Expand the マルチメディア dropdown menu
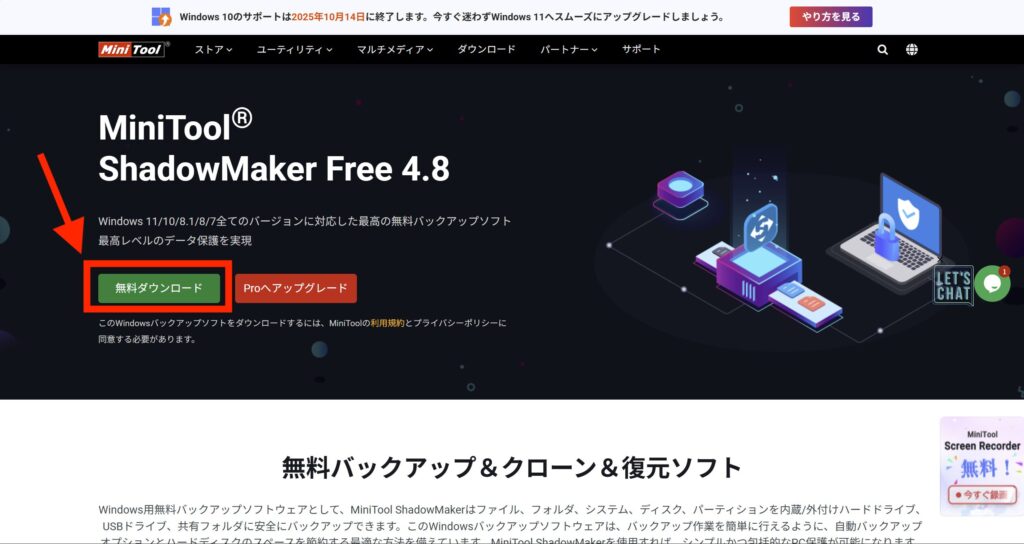This screenshot has width=1024, height=544. [394, 50]
